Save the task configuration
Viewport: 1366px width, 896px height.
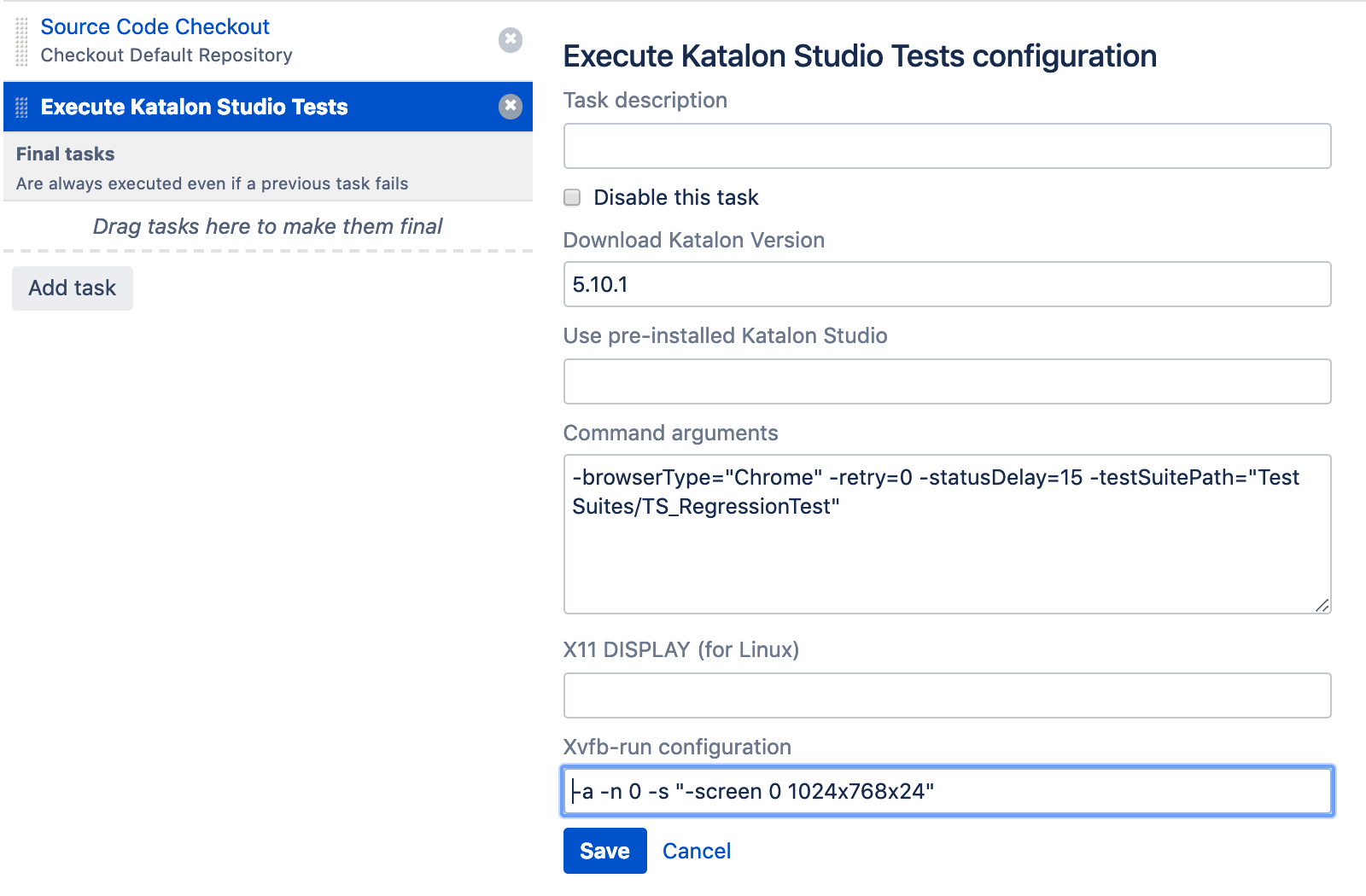(x=604, y=851)
